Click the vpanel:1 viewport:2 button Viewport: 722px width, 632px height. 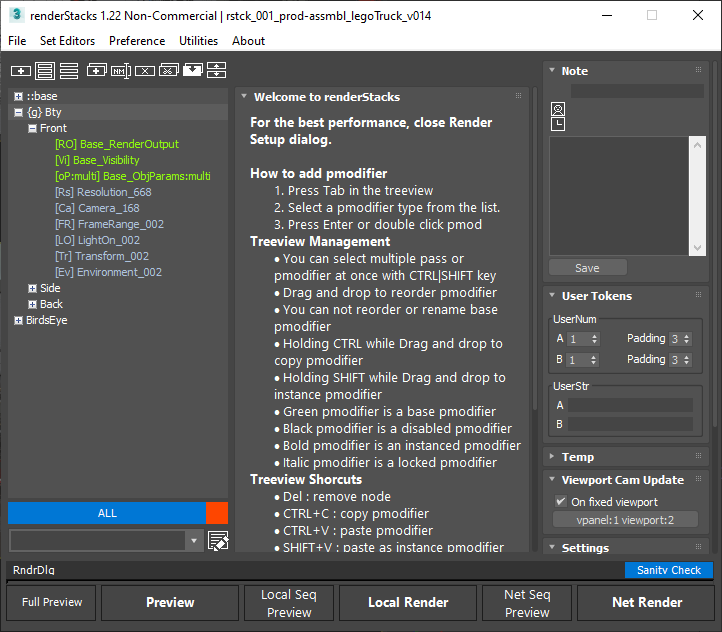click(x=625, y=520)
